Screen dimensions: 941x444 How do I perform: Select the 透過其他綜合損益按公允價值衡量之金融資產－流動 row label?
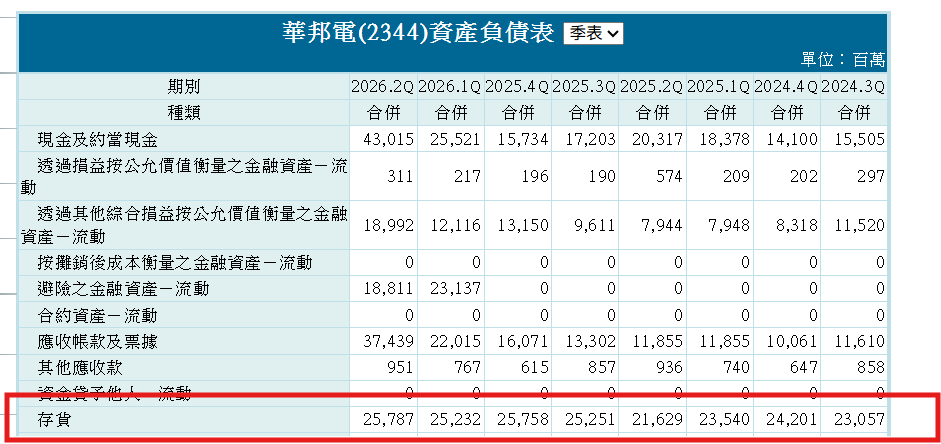[184, 226]
